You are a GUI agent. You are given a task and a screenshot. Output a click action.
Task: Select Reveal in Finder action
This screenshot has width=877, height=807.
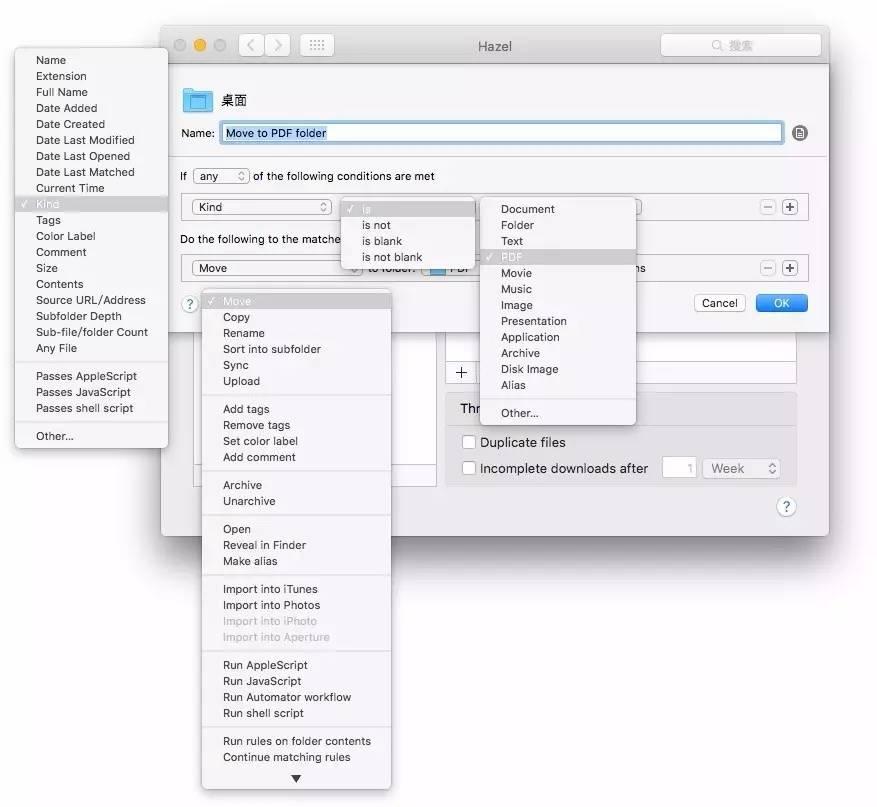click(x=264, y=545)
